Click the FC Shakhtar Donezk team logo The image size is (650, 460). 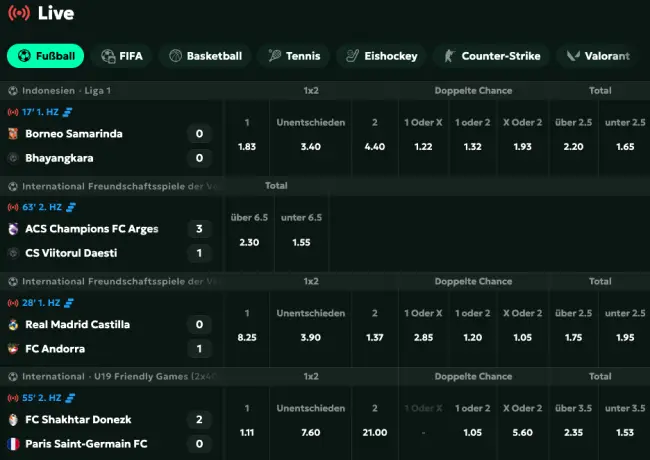tap(14, 420)
